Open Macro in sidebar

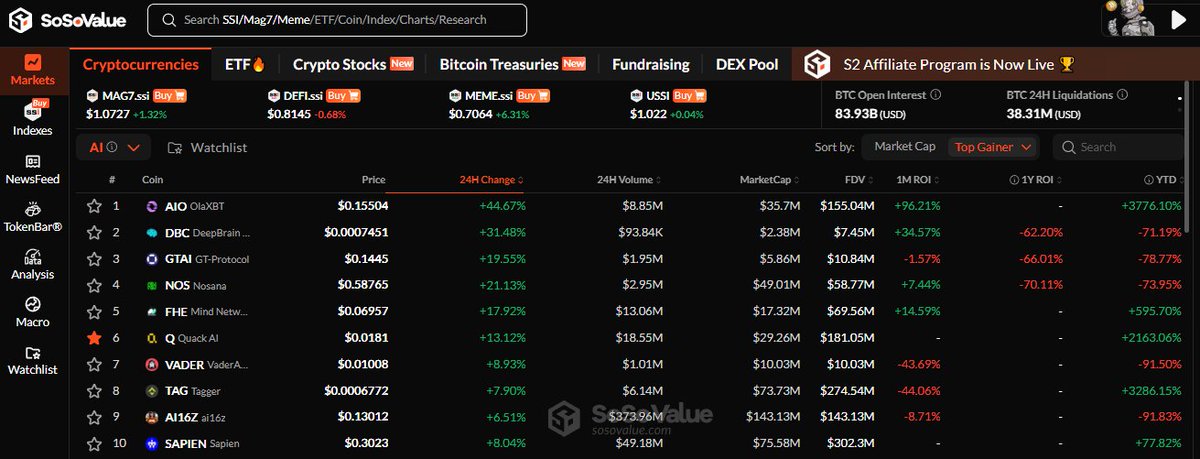(x=34, y=312)
